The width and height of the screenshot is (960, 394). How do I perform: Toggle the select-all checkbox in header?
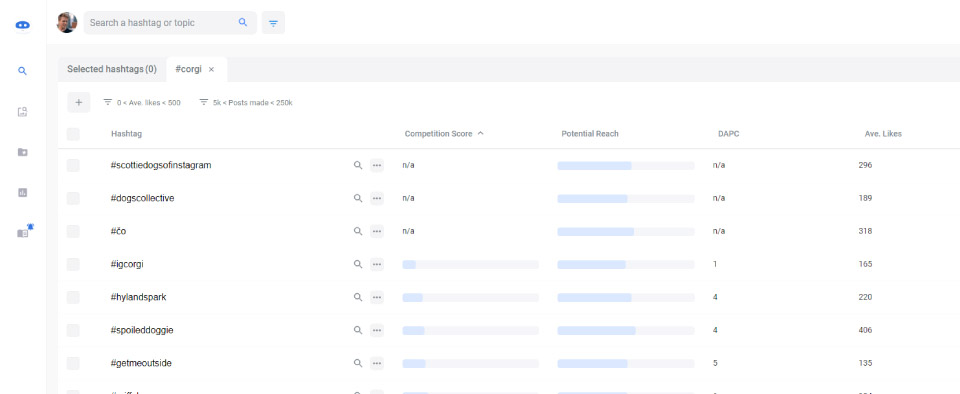coord(73,134)
